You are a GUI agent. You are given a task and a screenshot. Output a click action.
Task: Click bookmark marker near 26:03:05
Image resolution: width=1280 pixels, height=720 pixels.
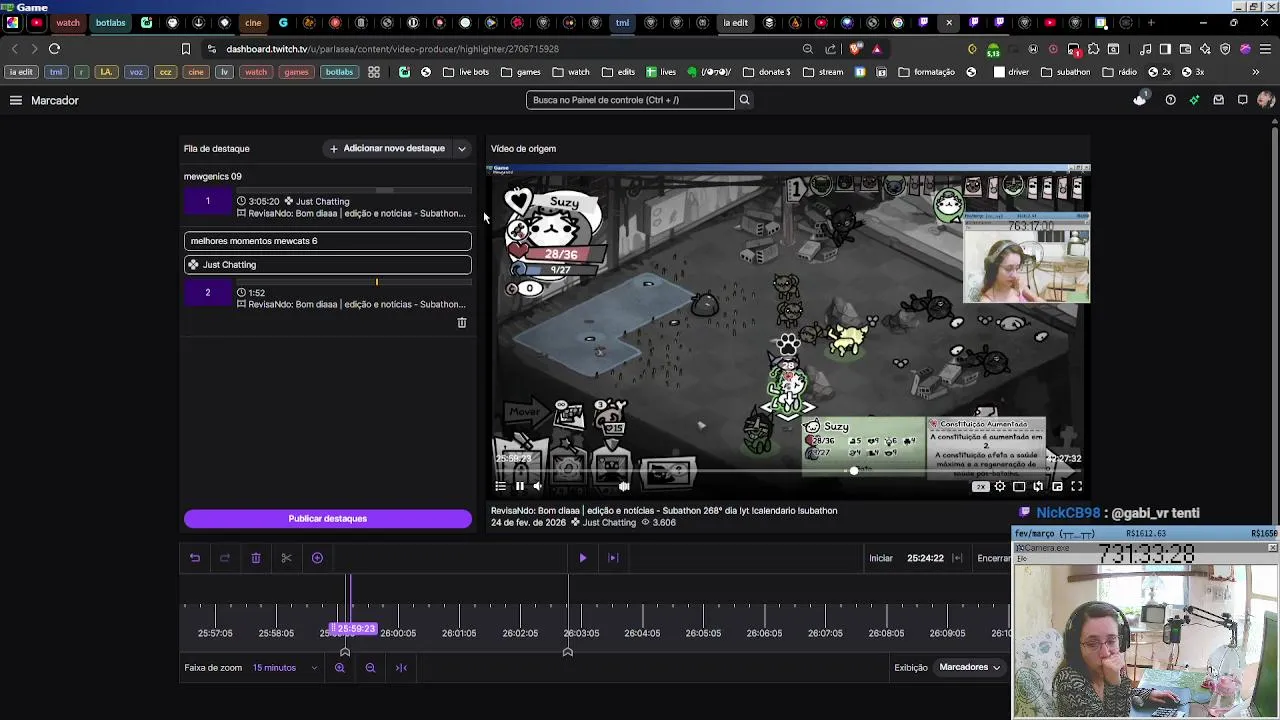click(x=568, y=652)
